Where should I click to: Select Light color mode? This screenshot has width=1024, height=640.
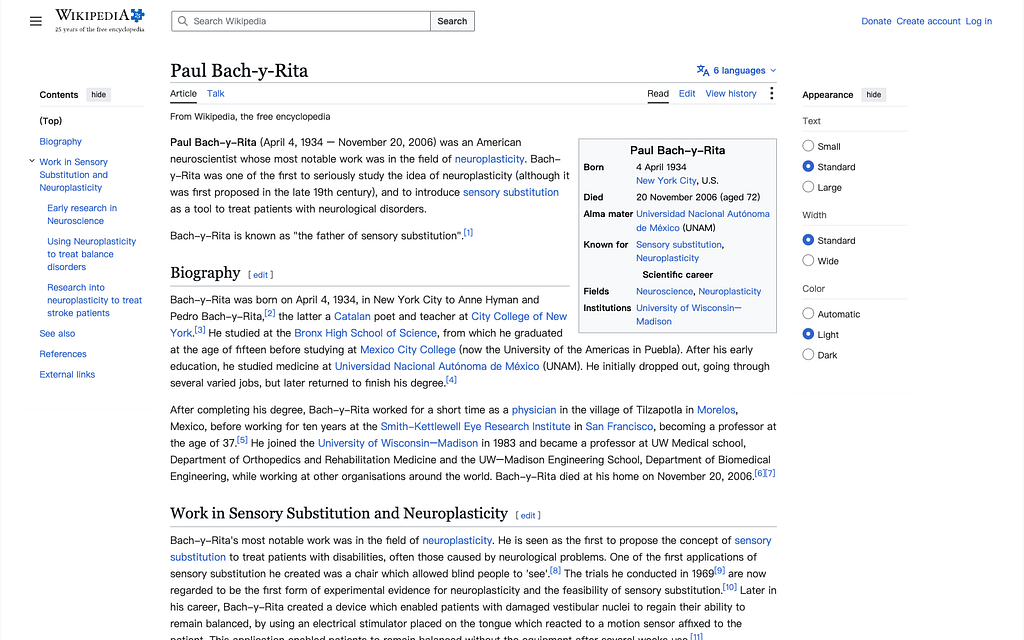coord(808,334)
